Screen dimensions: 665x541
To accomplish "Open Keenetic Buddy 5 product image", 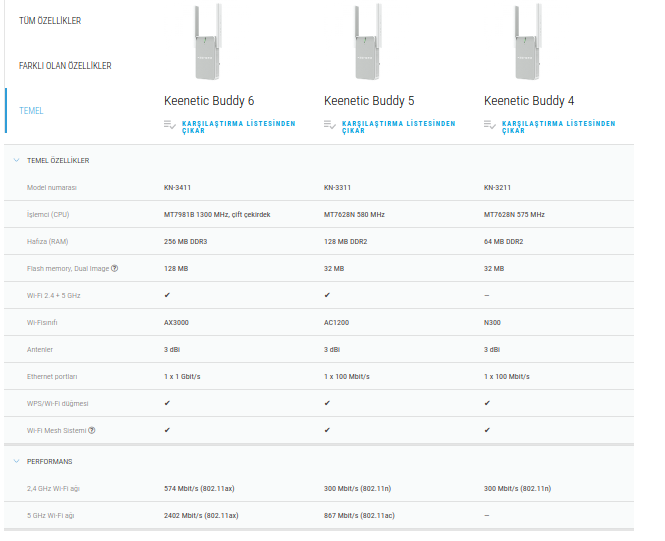I will (368, 42).
